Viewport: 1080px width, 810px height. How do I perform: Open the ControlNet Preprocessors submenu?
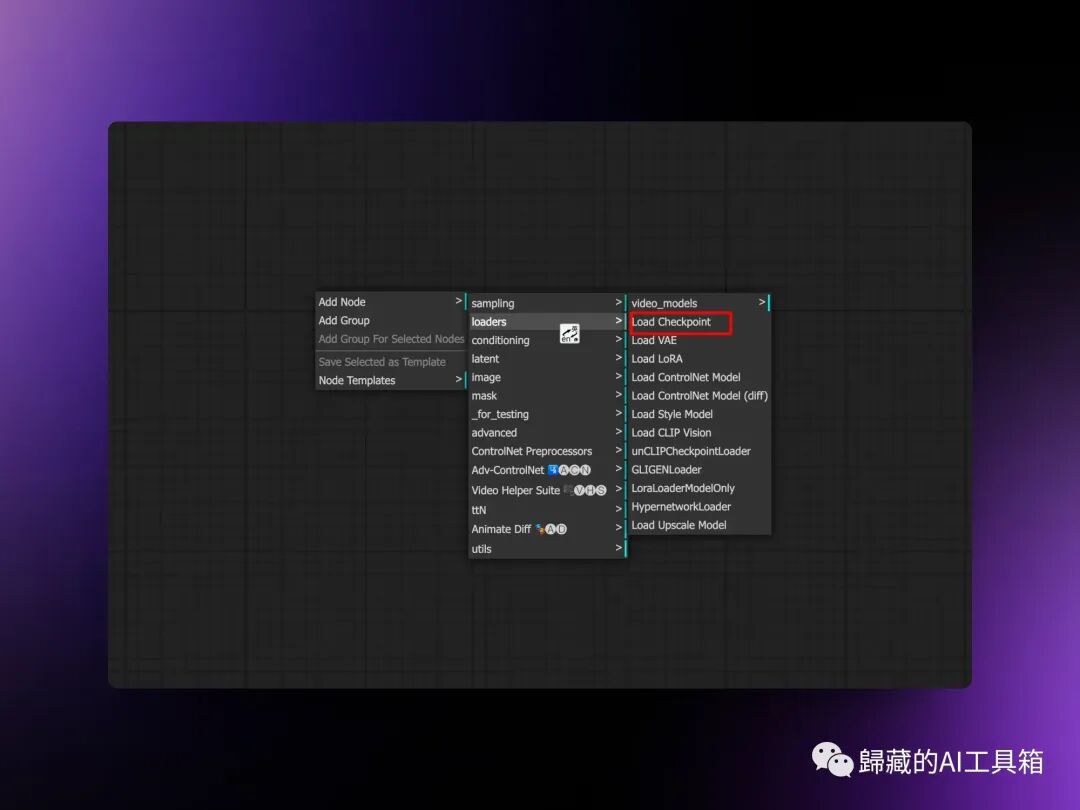(547, 451)
